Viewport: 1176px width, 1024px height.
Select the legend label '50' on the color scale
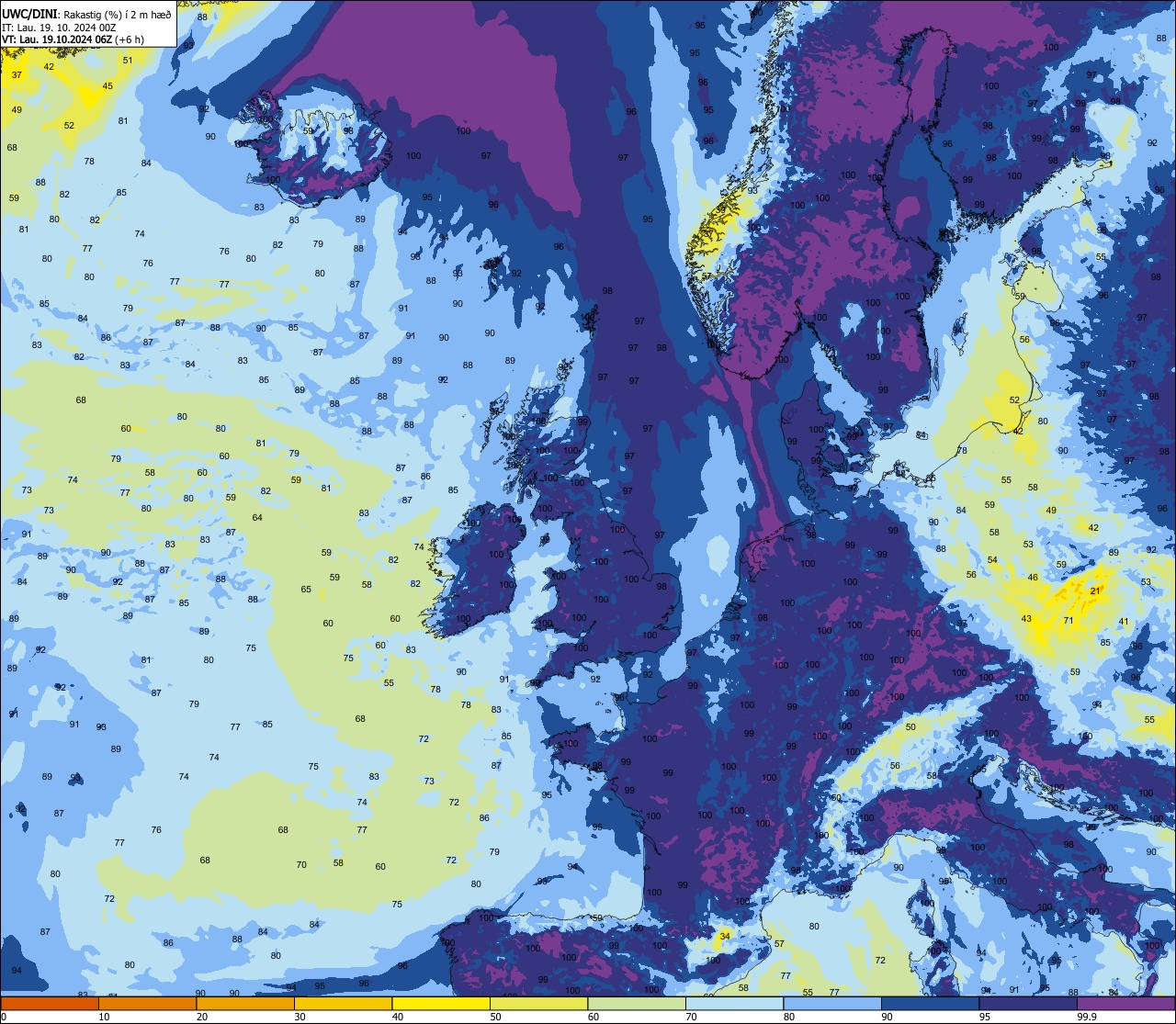(x=496, y=1017)
